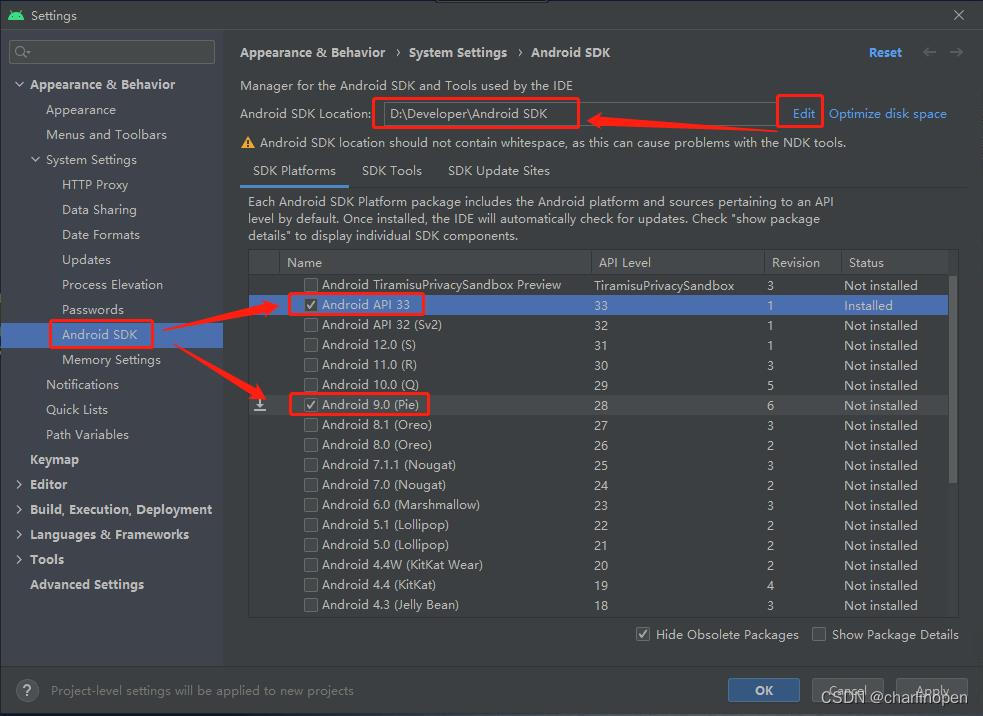
Task: Expand Build, Execution, Deployment section
Action: coord(20,510)
